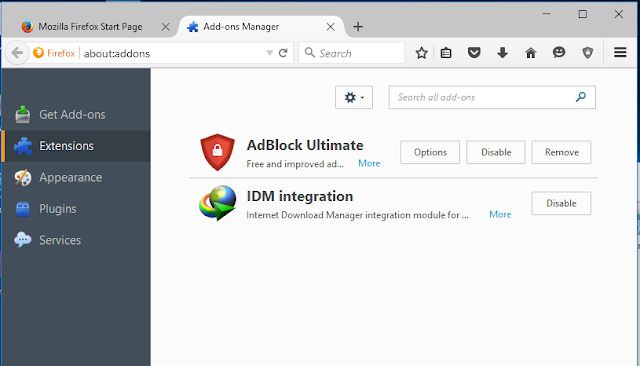Open Appearance category
640x366 pixels.
tap(76, 177)
